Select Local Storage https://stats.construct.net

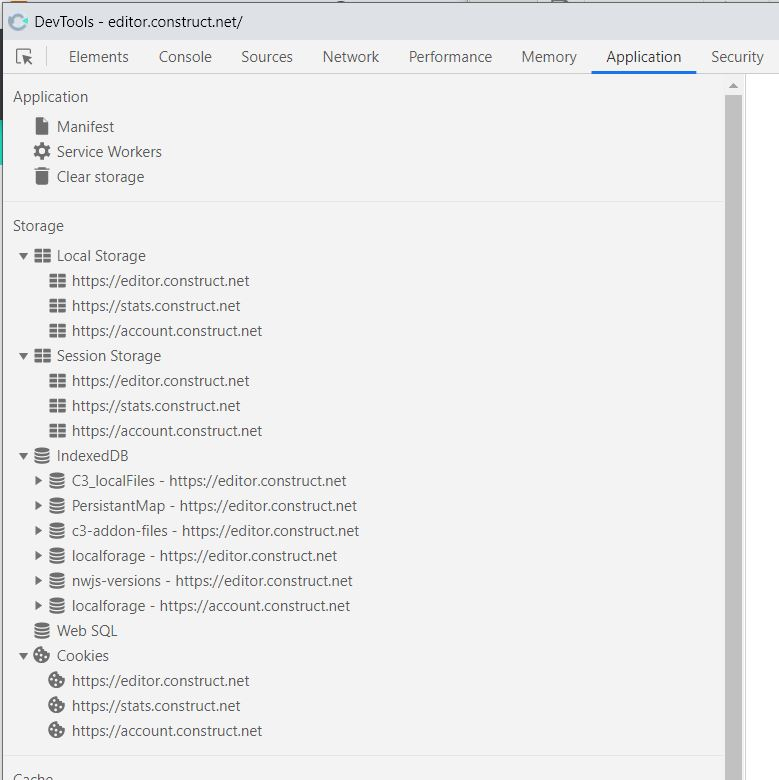tap(156, 306)
